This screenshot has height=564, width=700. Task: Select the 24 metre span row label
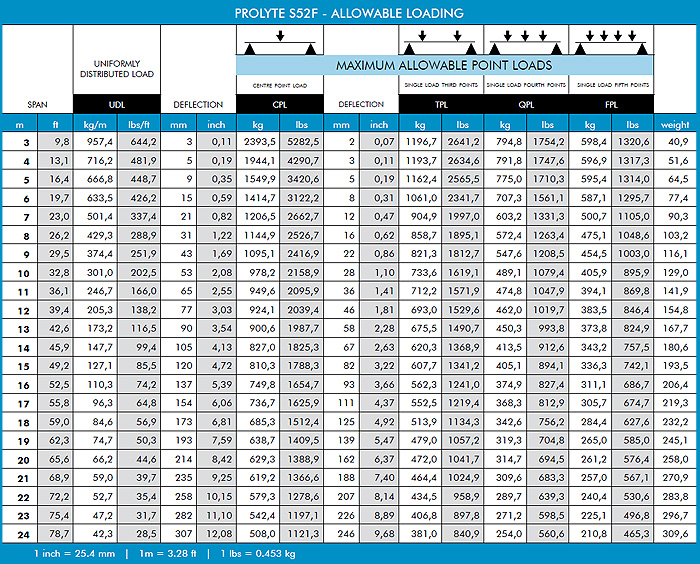[20, 534]
